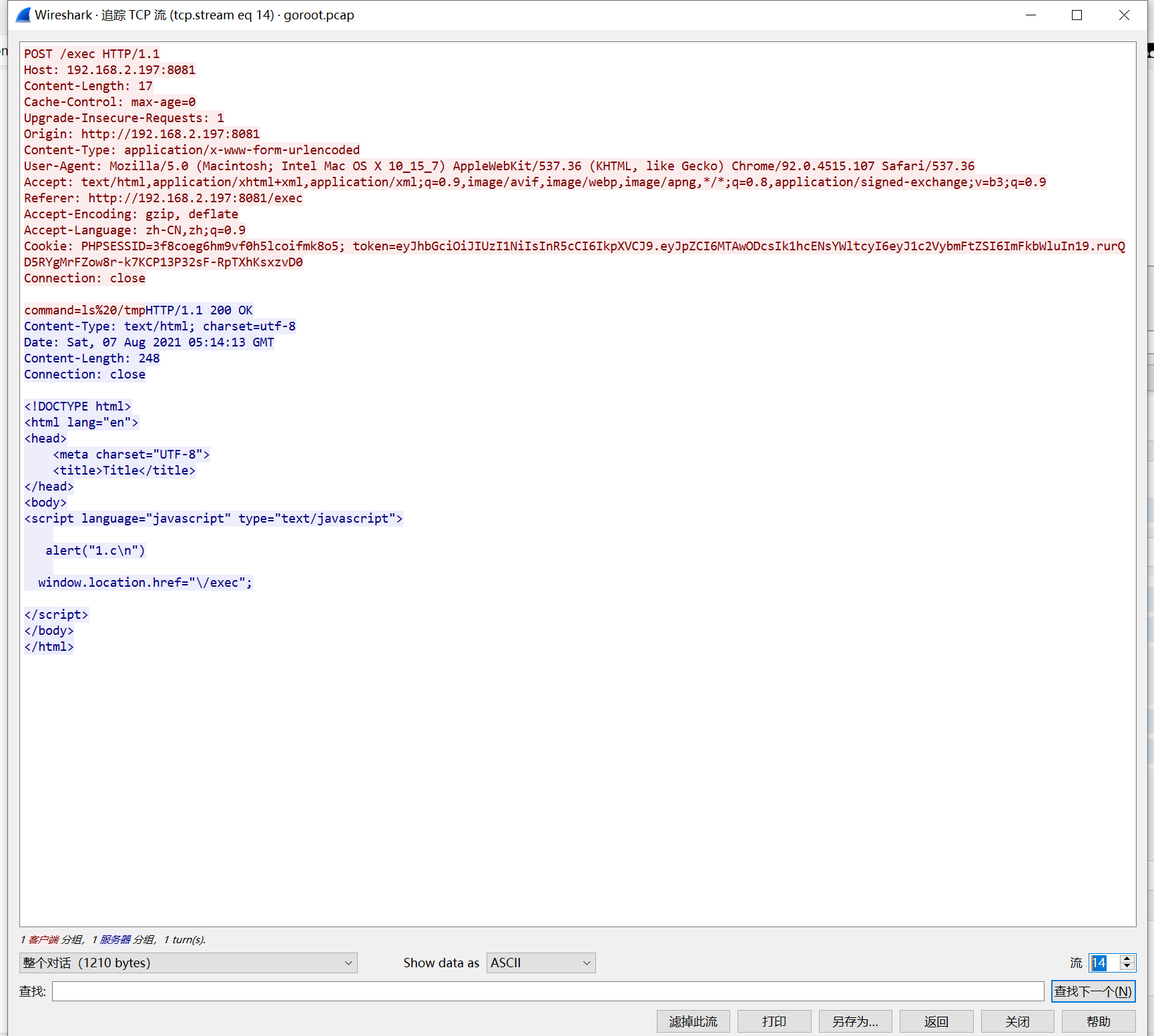1154x1036 pixels.
Task: Click the Content-Type application/x-www-form-urlencoded line
Action: 192,150
